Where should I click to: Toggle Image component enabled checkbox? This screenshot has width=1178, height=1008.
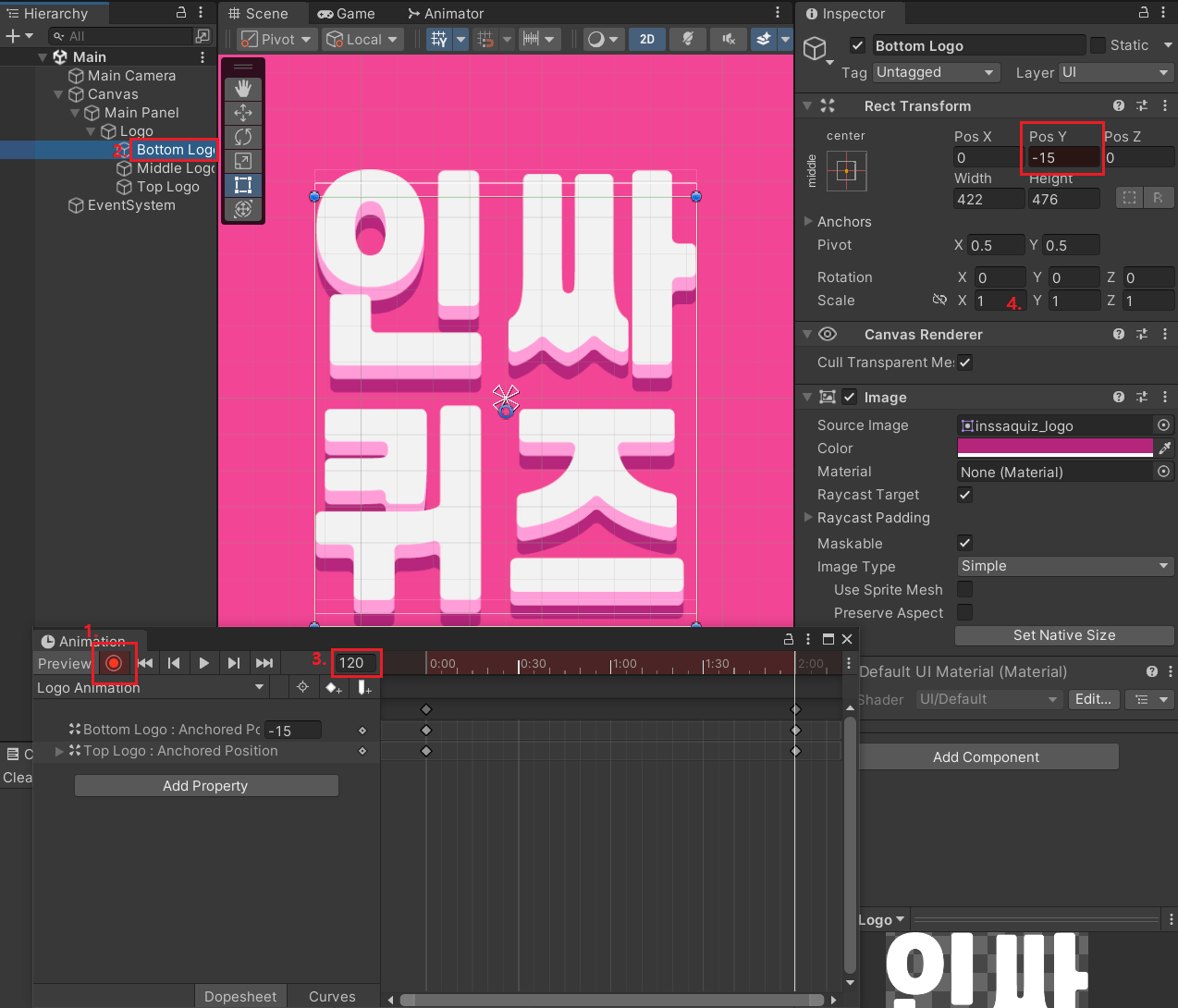pyautogui.click(x=849, y=397)
